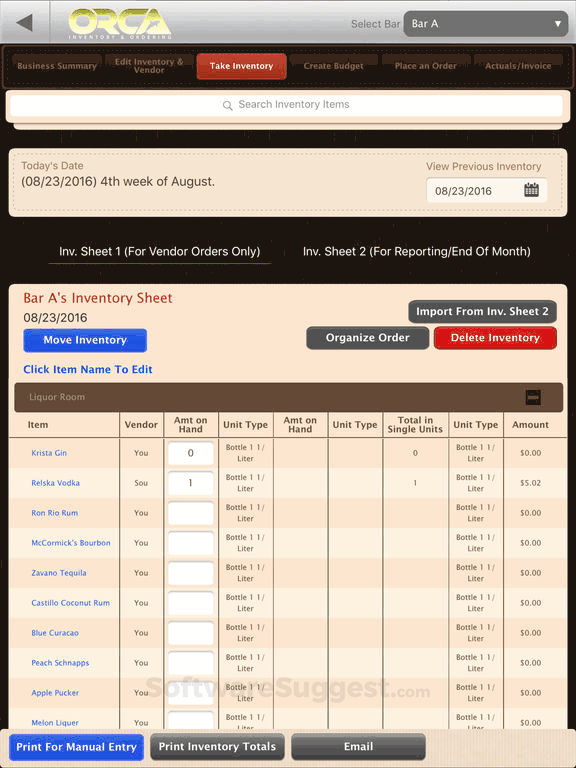Collapse the Liquor Room section

tap(533, 397)
